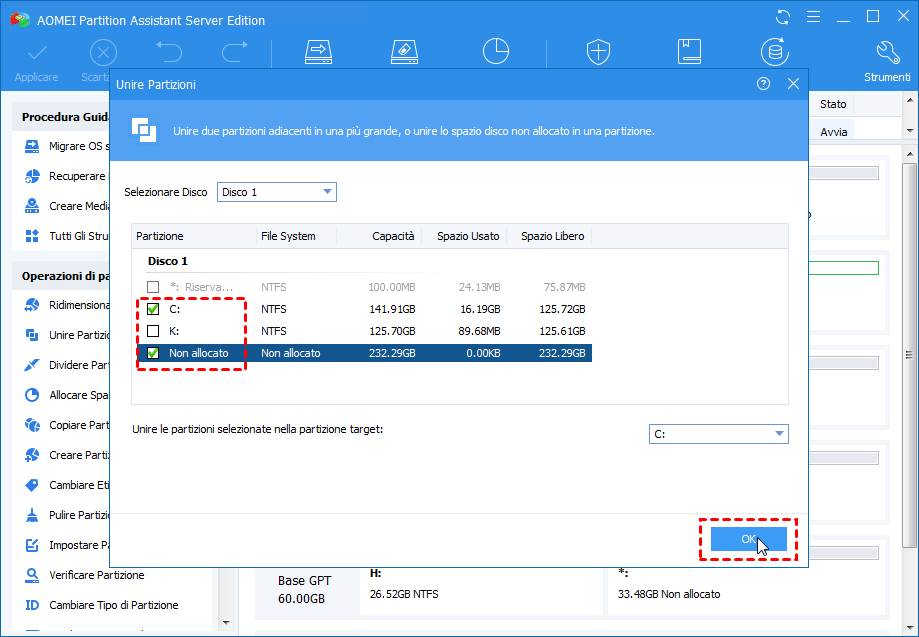Image resolution: width=919 pixels, height=637 pixels.
Task: Click the Disco 1 group heading
Action: pyautogui.click(x=168, y=261)
